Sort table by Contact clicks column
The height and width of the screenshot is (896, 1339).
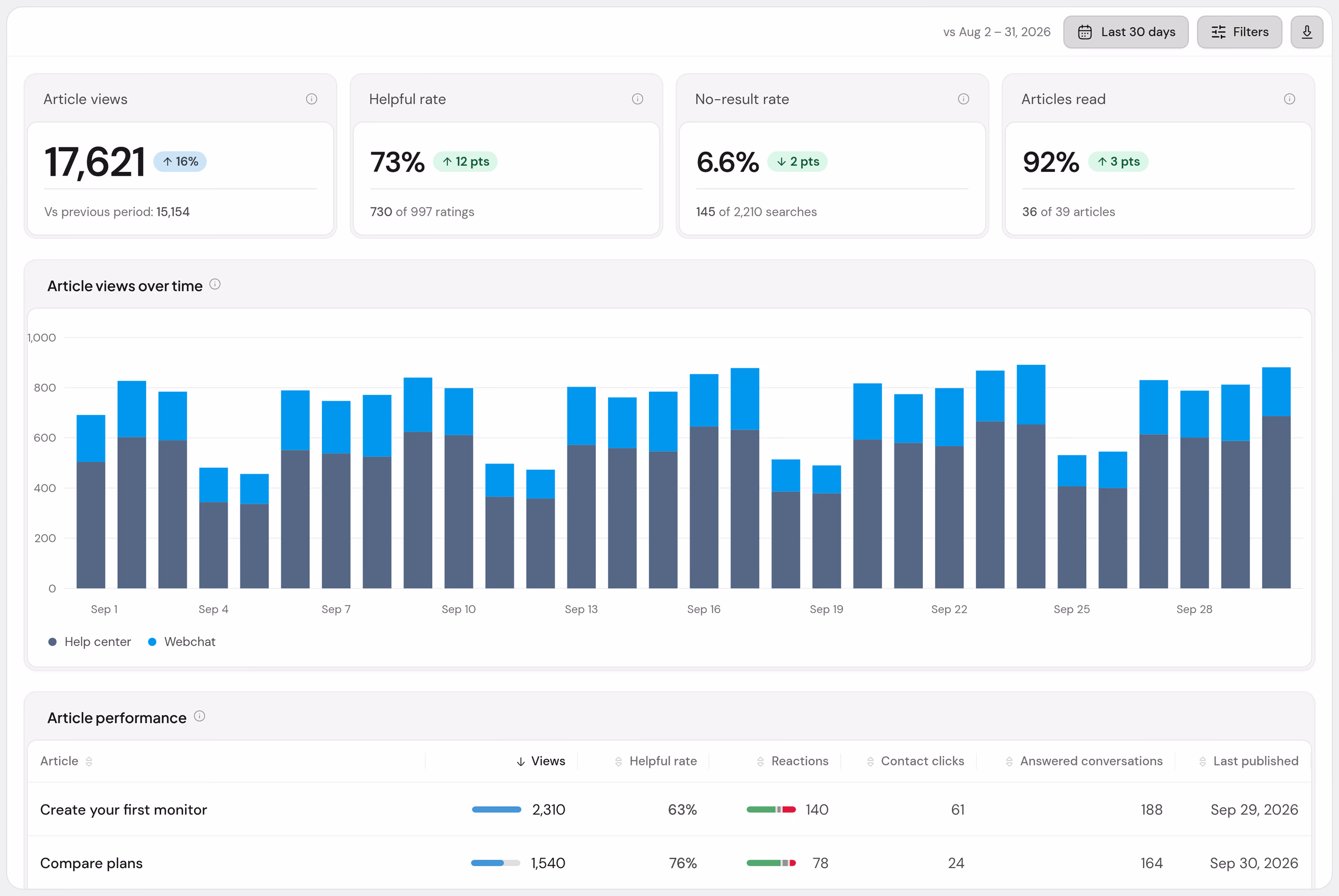[x=915, y=761]
